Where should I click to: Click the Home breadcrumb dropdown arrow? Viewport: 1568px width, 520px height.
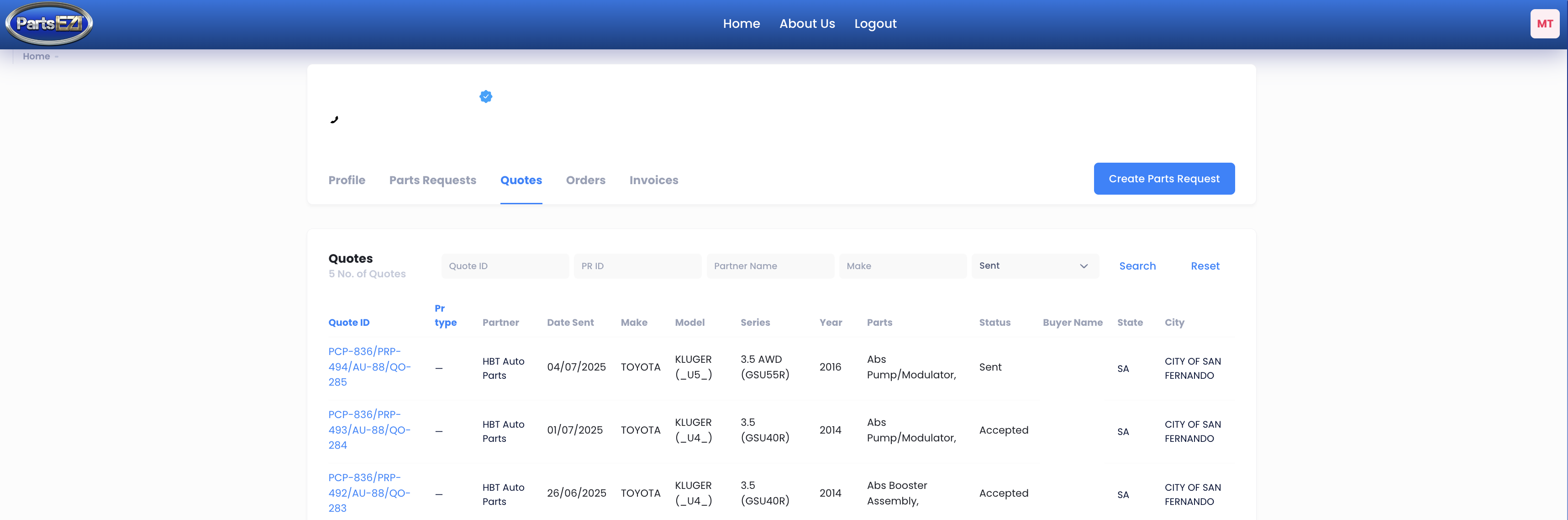point(57,57)
